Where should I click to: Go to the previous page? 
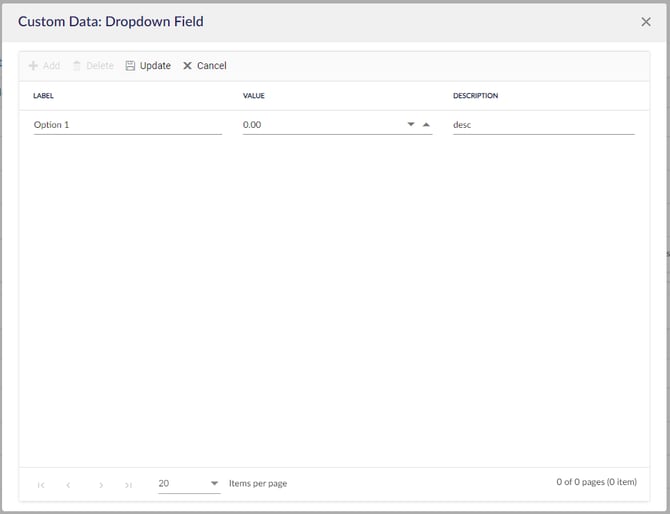tap(69, 485)
